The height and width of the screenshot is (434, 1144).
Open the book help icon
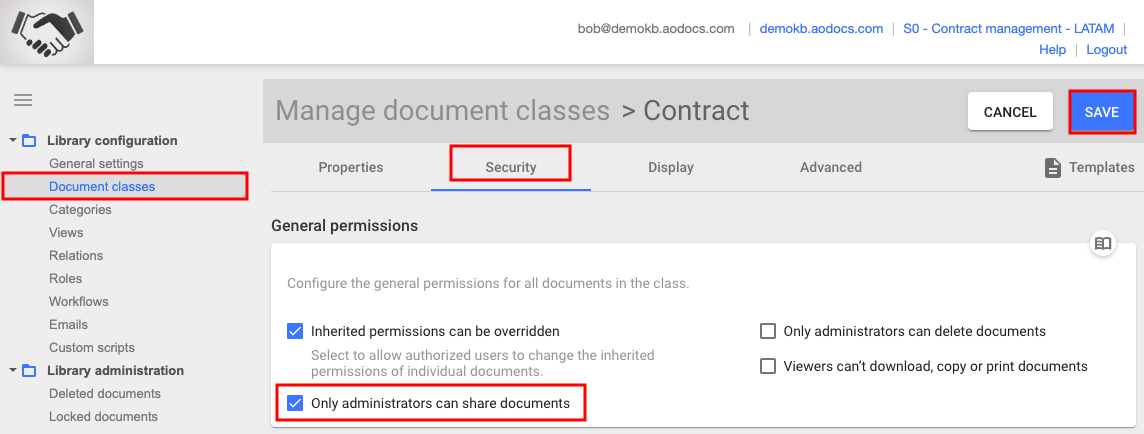coord(1102,244)
